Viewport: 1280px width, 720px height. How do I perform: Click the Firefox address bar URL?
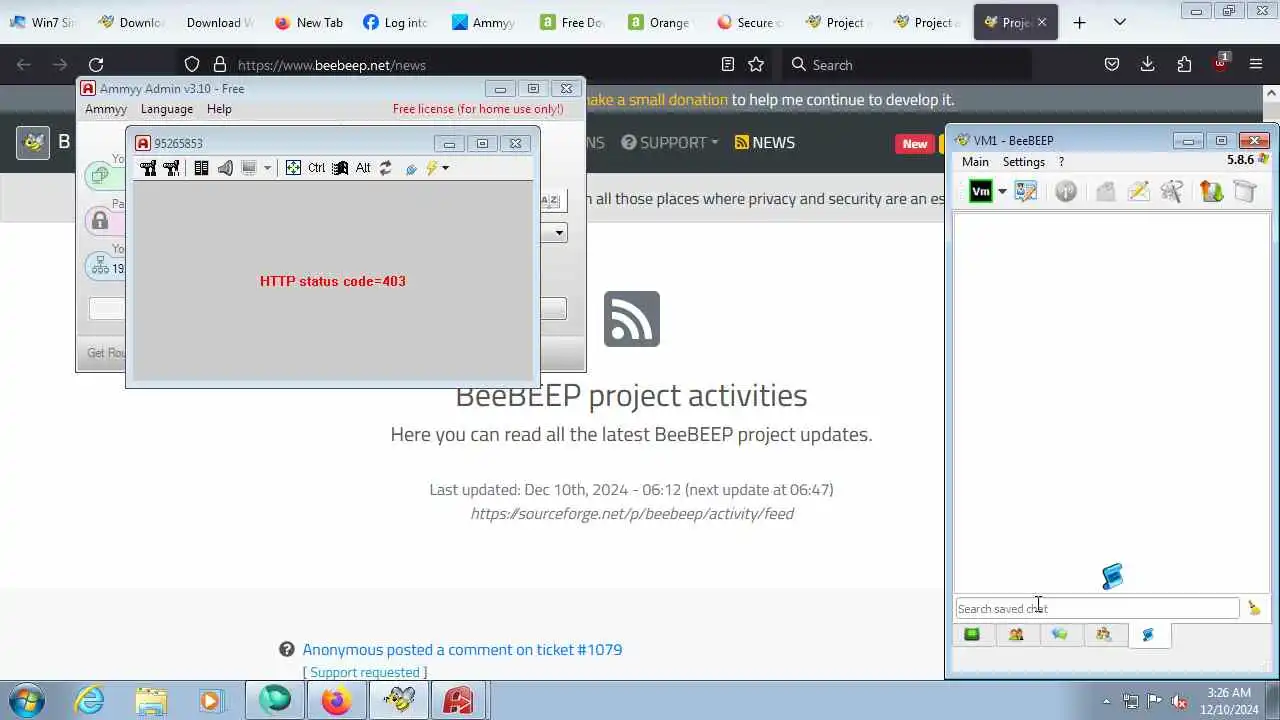coord(332,65)
